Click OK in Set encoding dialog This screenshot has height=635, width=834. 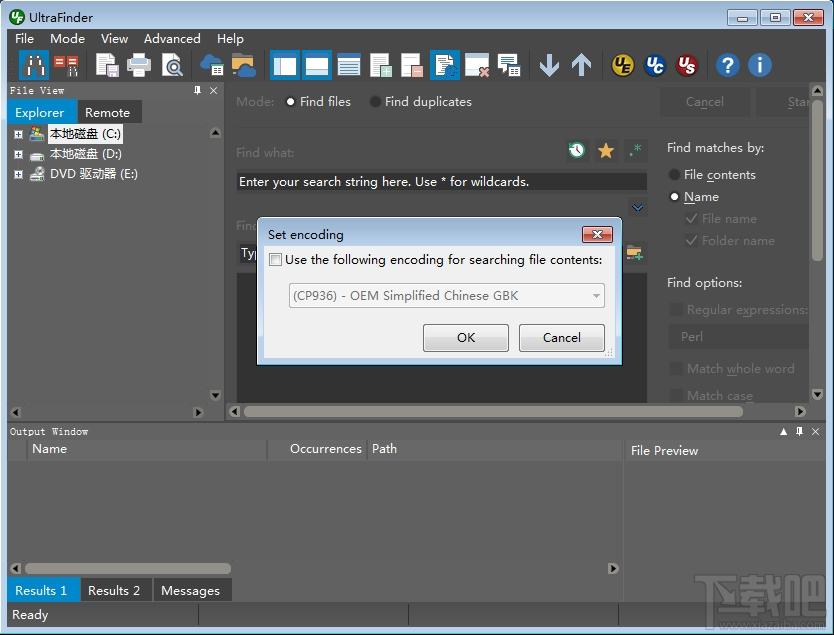[x=466, y=338]
